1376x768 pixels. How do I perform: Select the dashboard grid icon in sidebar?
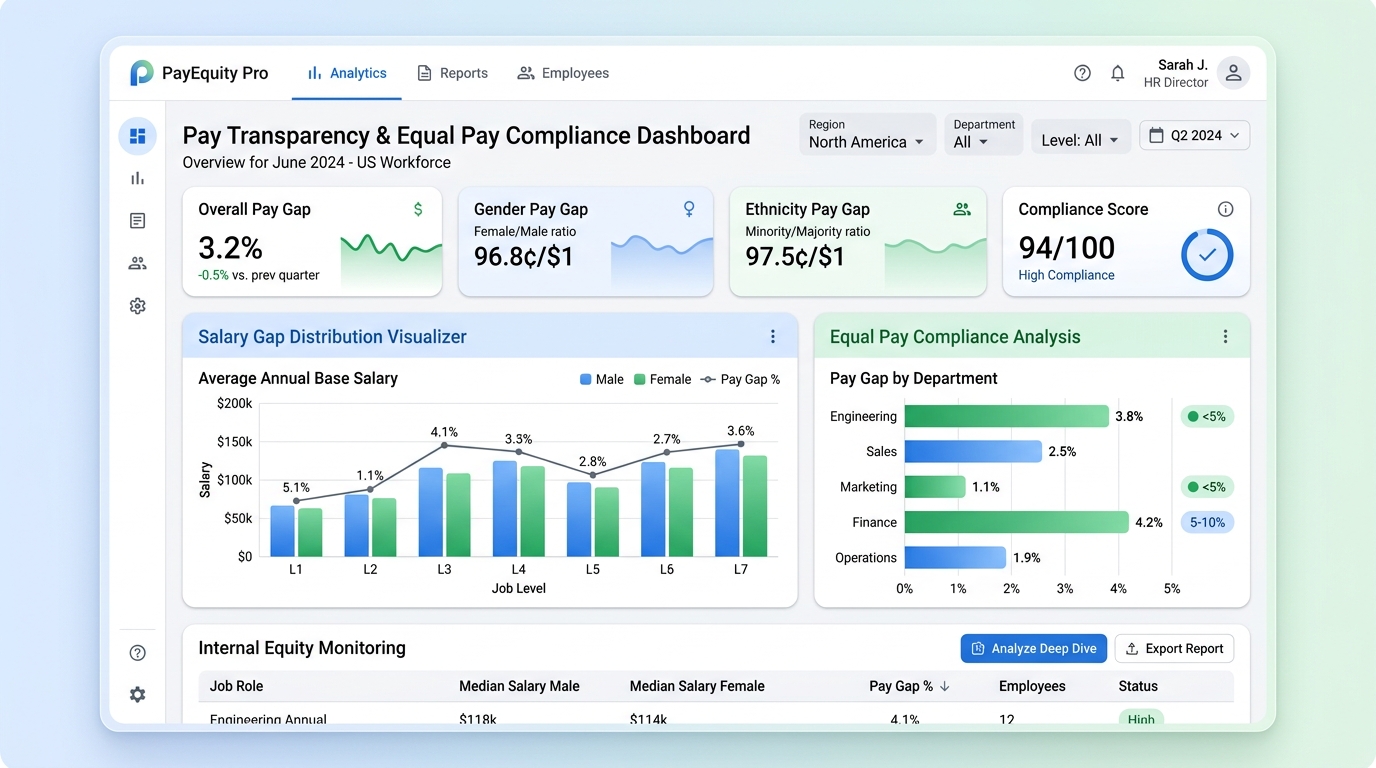tap(137, 136)
